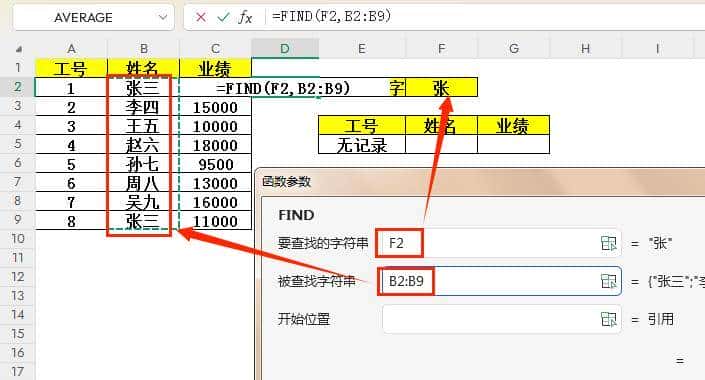Click cell C7 with value 13000

pos(215,183)
